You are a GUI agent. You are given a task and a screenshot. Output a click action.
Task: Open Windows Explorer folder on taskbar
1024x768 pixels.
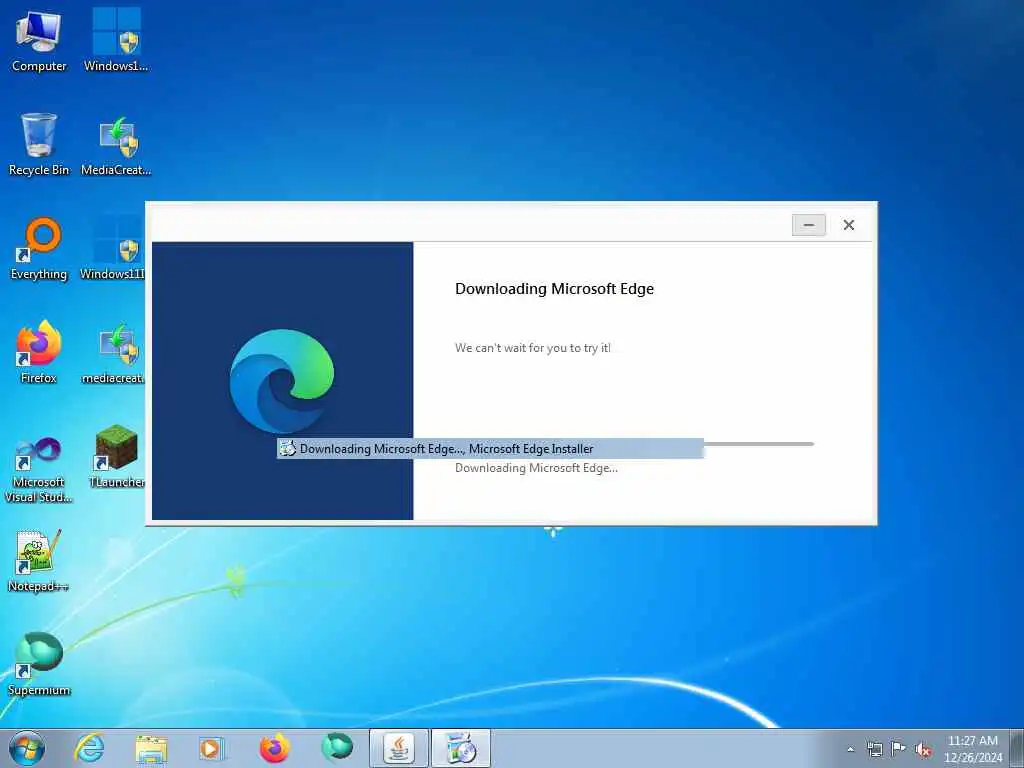click(x=151, y=749)
